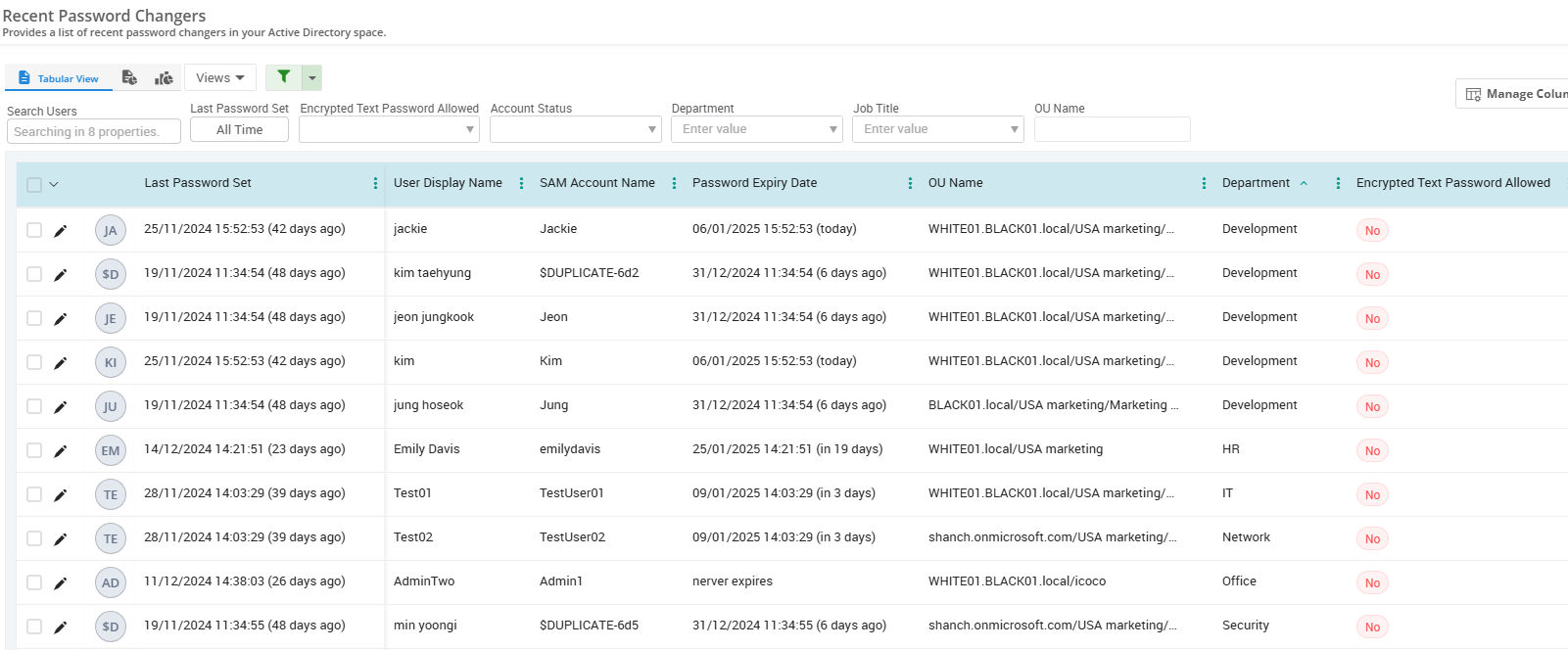Open the Last Password Set All Time selector
The image size is (1568, 650).
(x=239, y=129)
